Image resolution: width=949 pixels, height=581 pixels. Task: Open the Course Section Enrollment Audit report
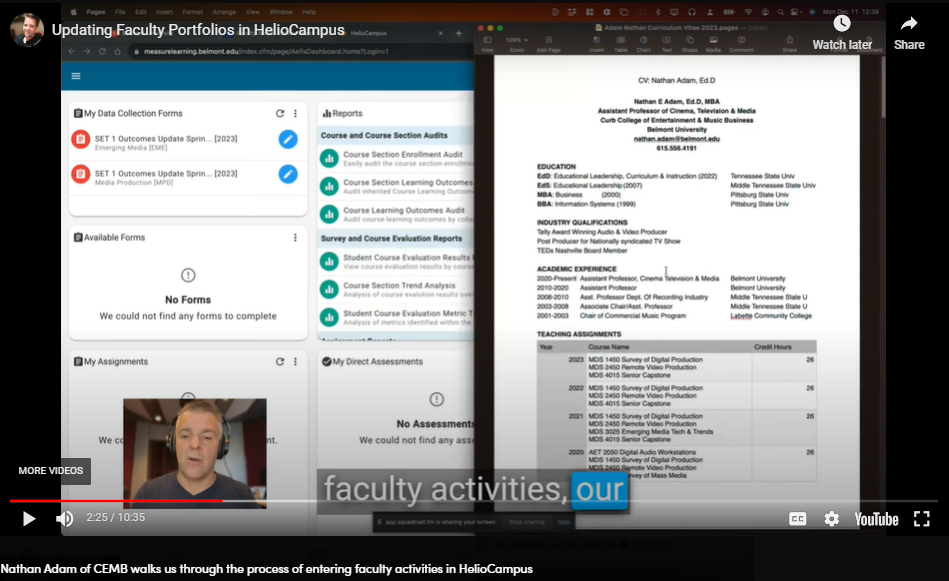(402, 154)
